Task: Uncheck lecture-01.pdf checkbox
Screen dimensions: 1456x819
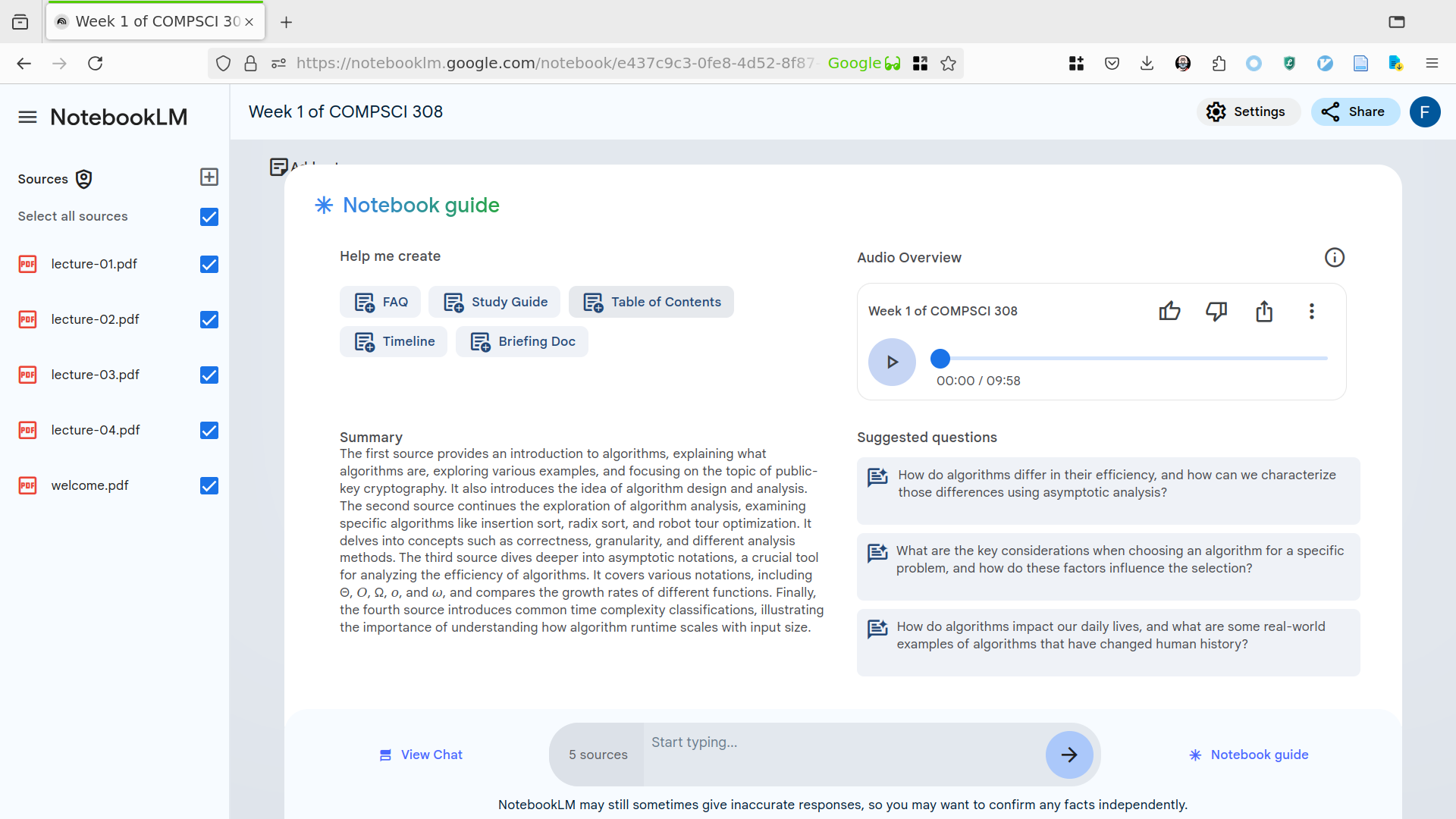Action: 209,264
